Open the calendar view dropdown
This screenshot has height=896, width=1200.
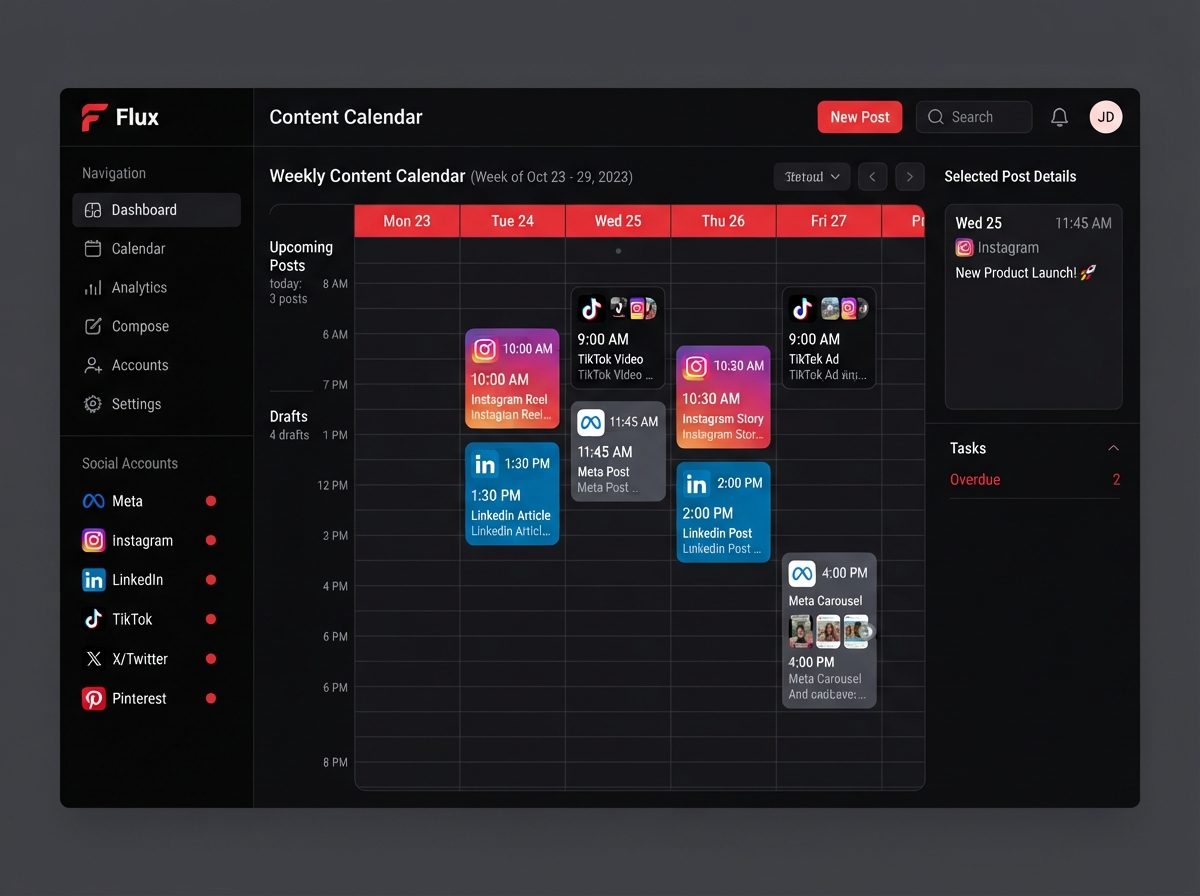click(x=812, y=177)
